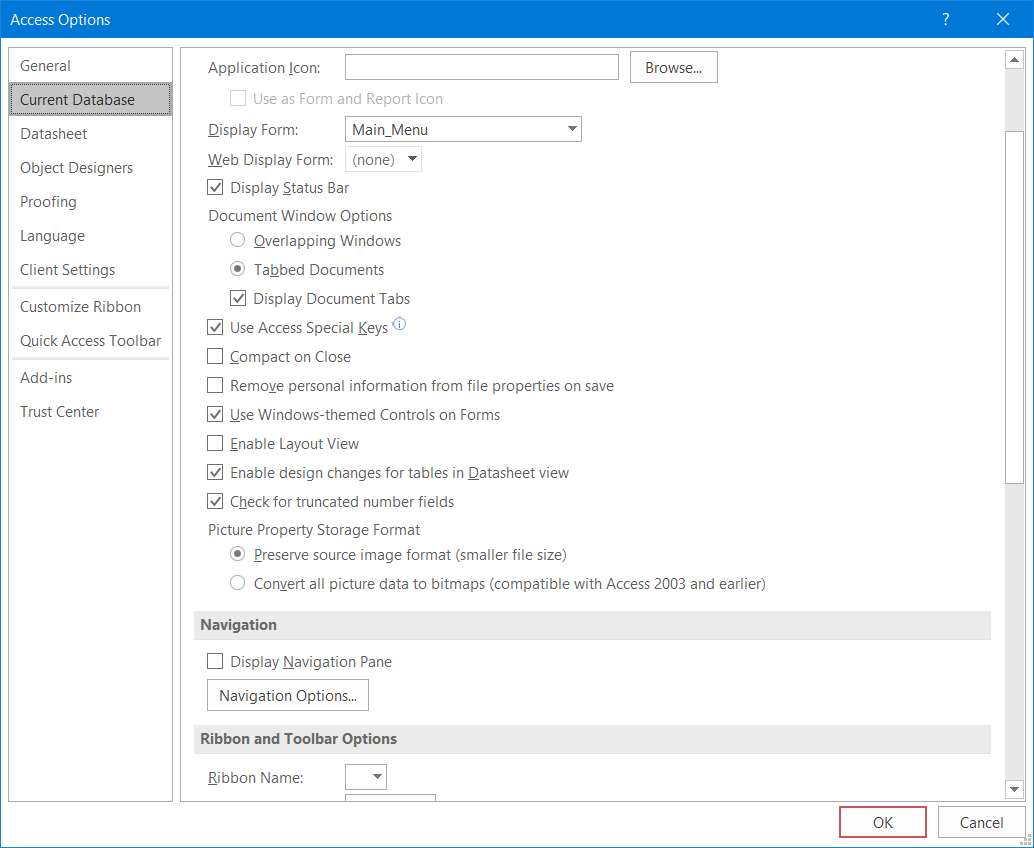The image size is (1034, 848).
Task: Open the Ribbon Name dropdown
Action: click(377, 778)
